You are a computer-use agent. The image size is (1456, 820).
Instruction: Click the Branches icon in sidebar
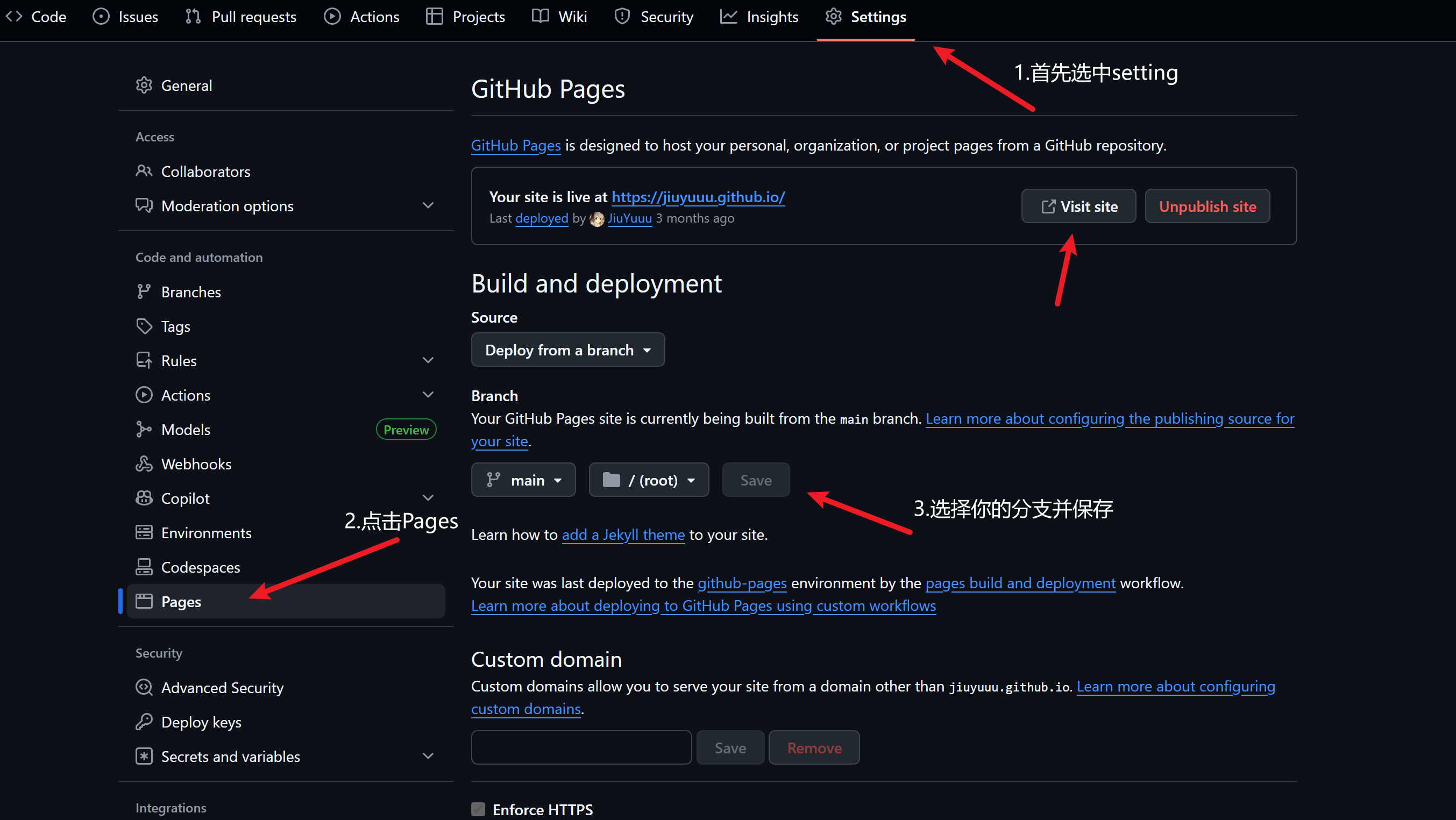144,291
